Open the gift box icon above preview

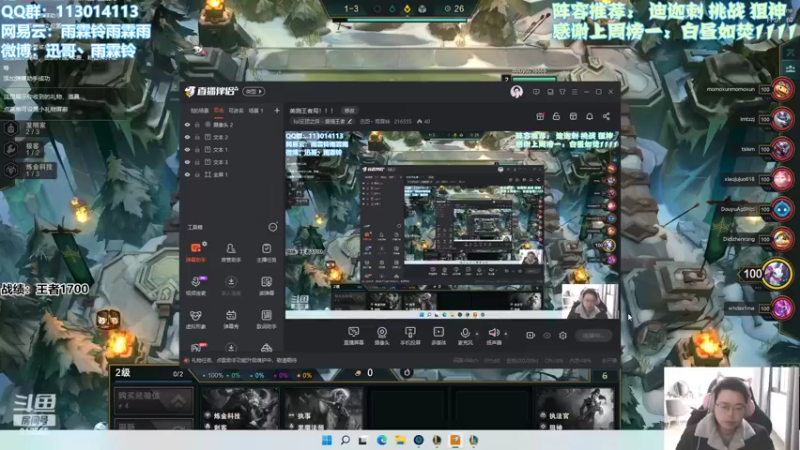[540, 116]
